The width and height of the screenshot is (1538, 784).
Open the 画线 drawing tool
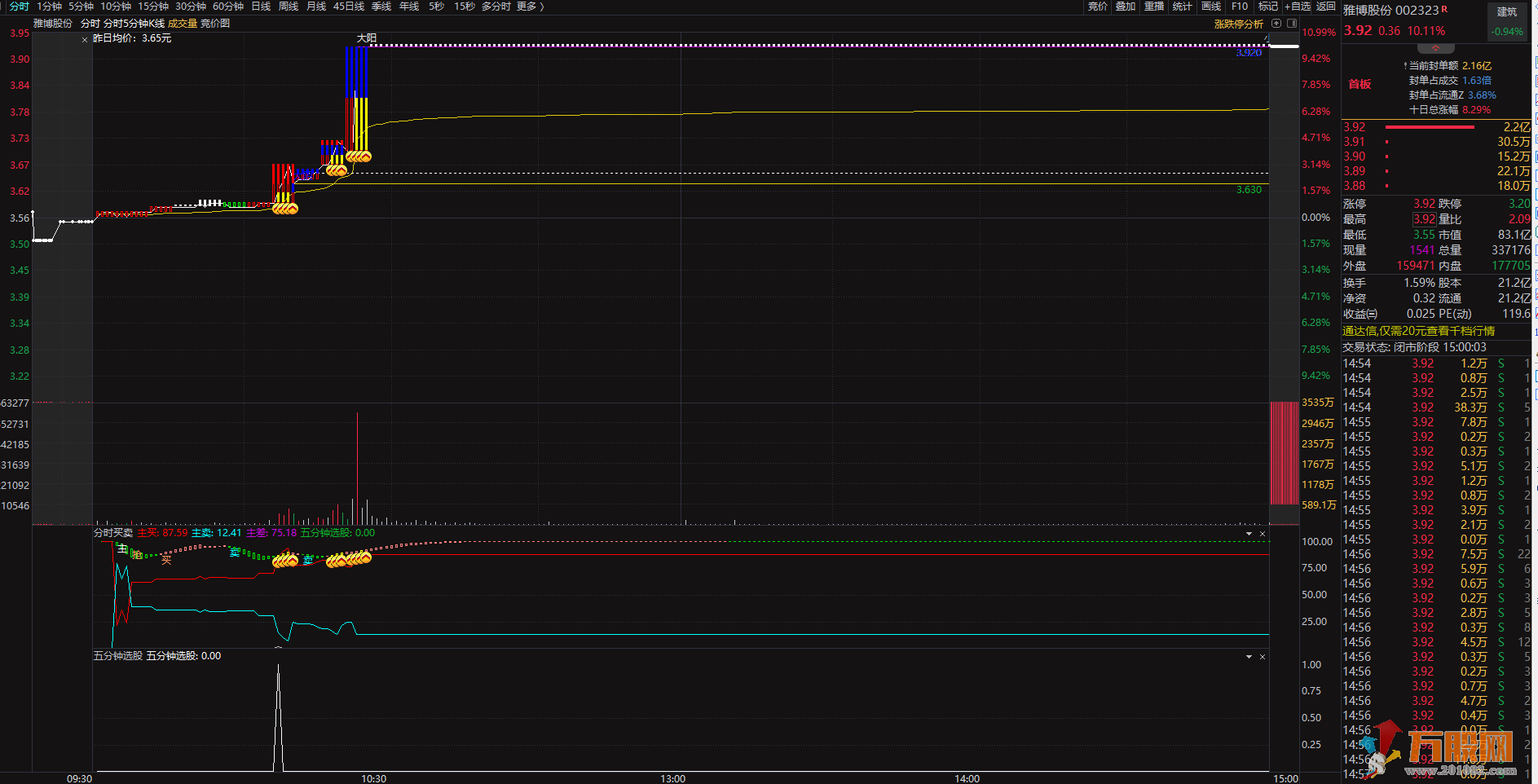[1211, 7]
